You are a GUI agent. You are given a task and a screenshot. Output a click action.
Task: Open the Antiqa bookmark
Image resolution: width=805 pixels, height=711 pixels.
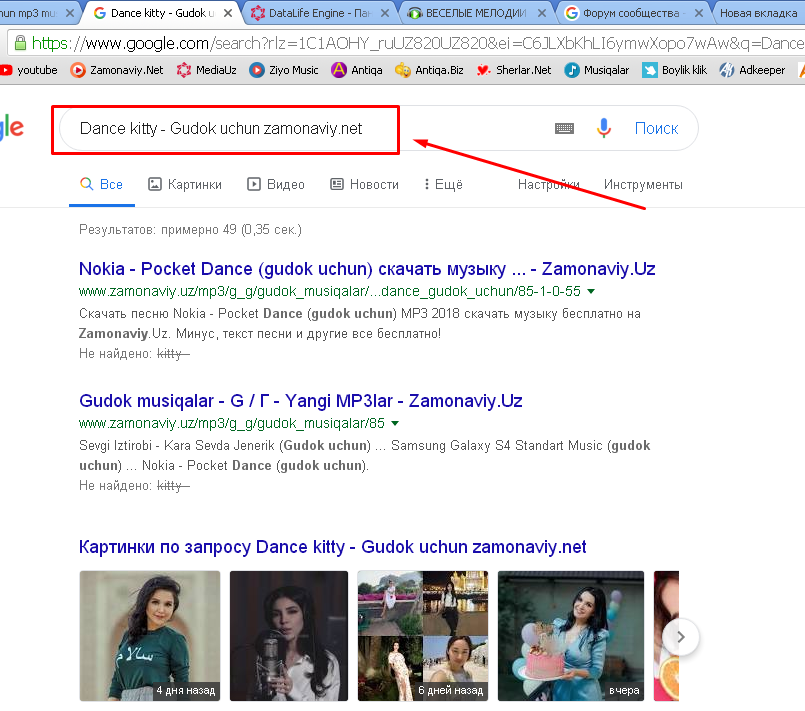point(357,70)
